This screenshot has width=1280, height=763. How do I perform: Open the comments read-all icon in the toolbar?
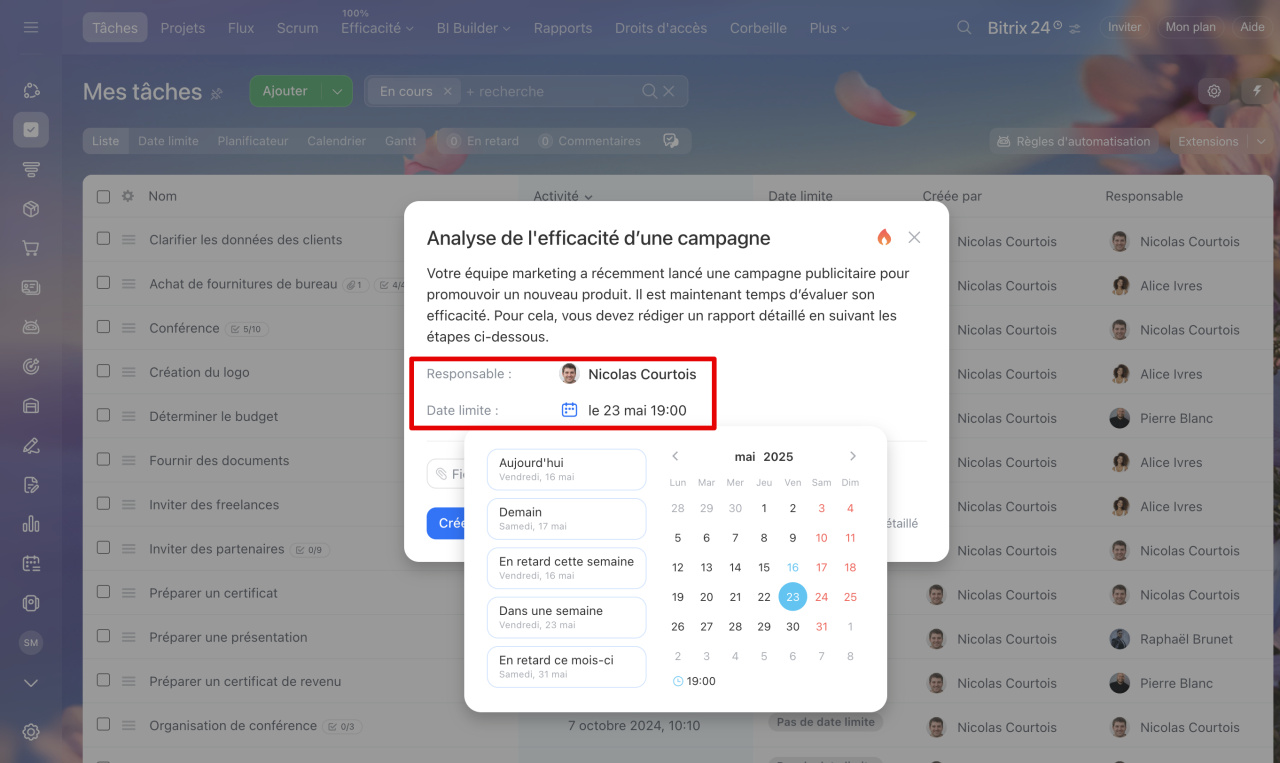click(671, 141)
